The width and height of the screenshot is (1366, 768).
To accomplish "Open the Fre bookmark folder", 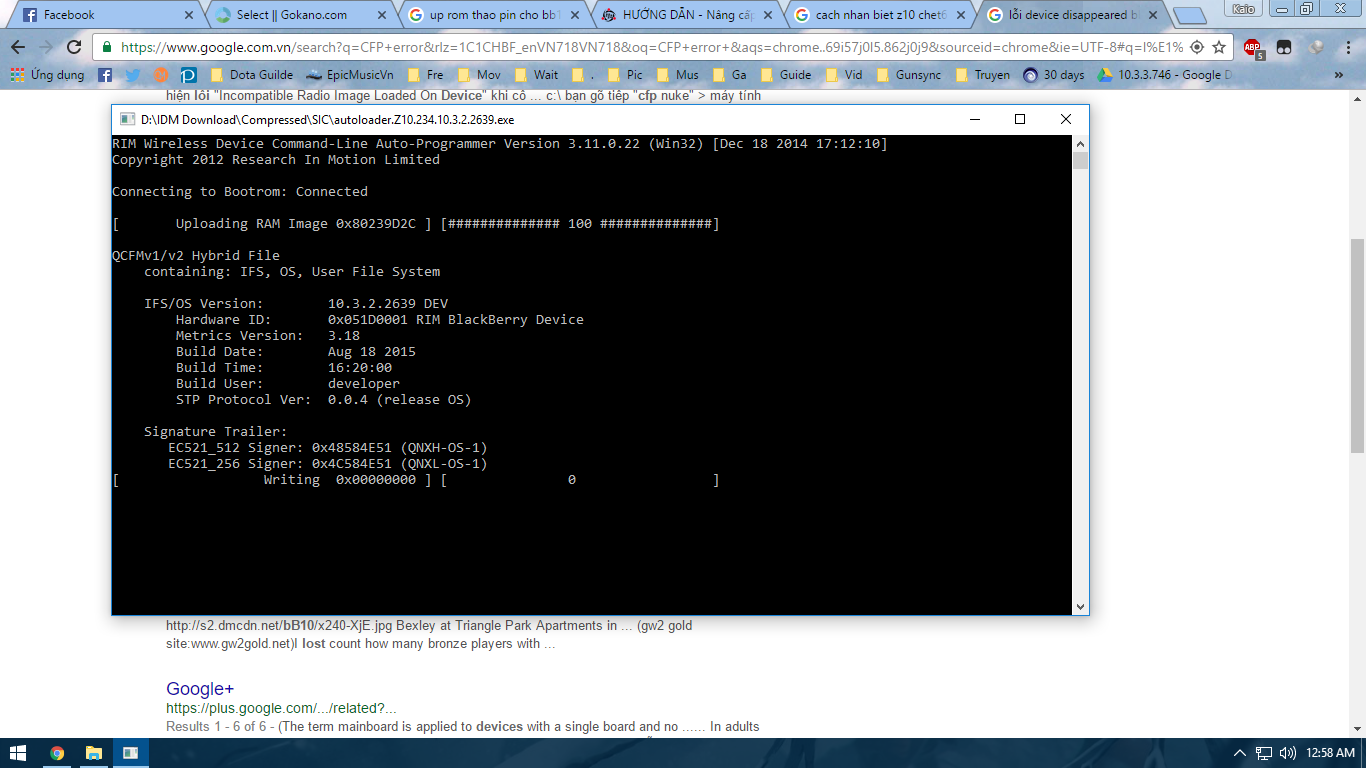I will pos(424,75).
